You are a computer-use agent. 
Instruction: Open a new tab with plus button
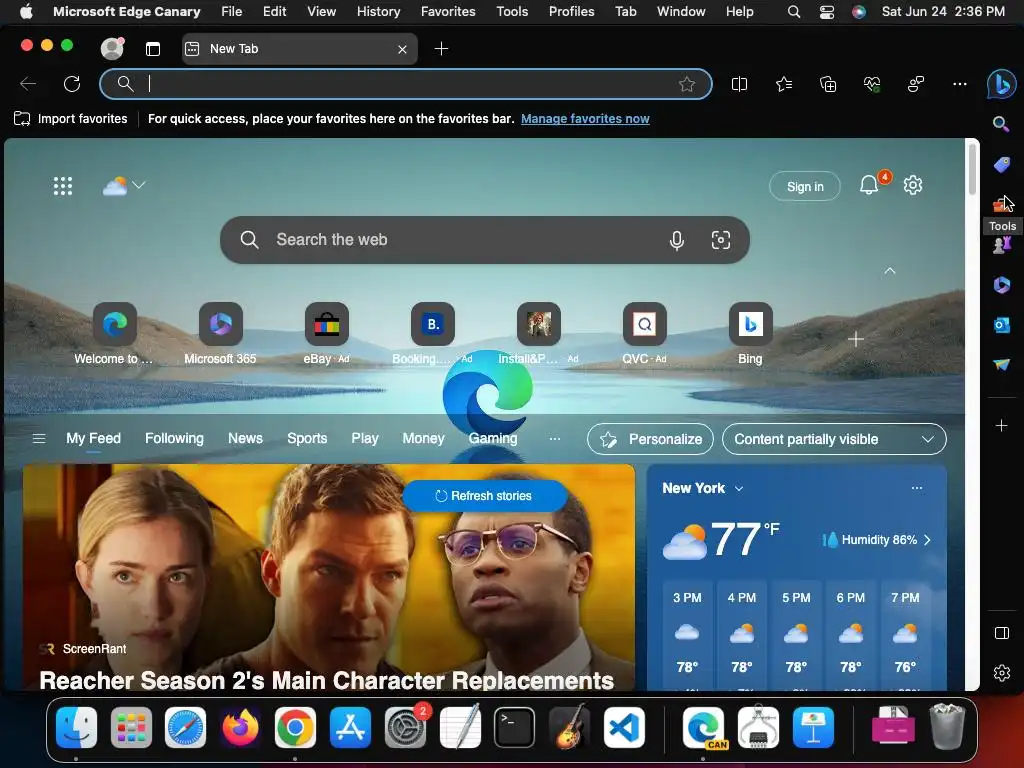[441, 49]
